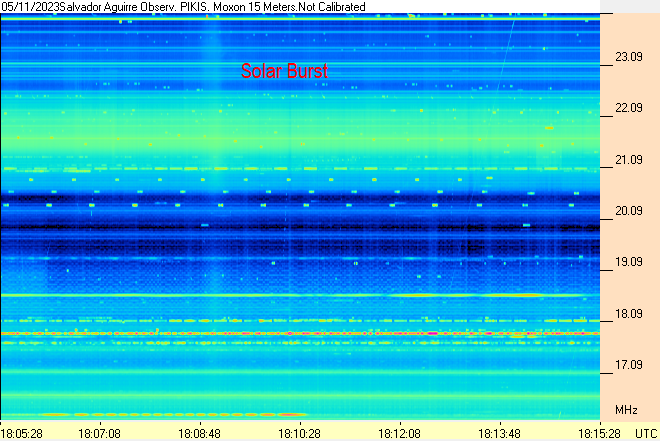Select the 23.09 MHz frequency label
Image resolution: width=660 pixels, height=441 pixels.
pyautogui.click(x=629, y=57)
